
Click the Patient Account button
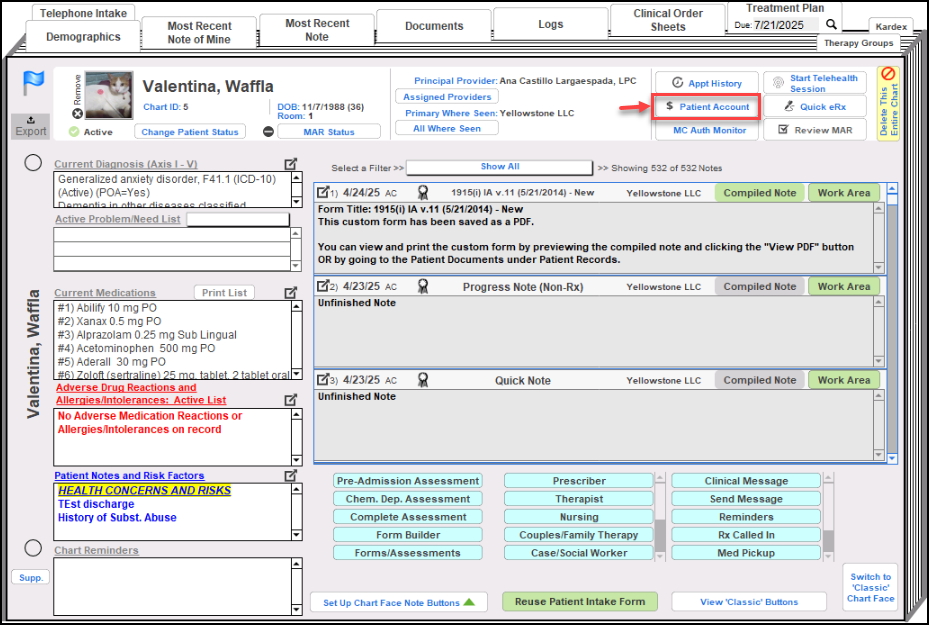706,106
